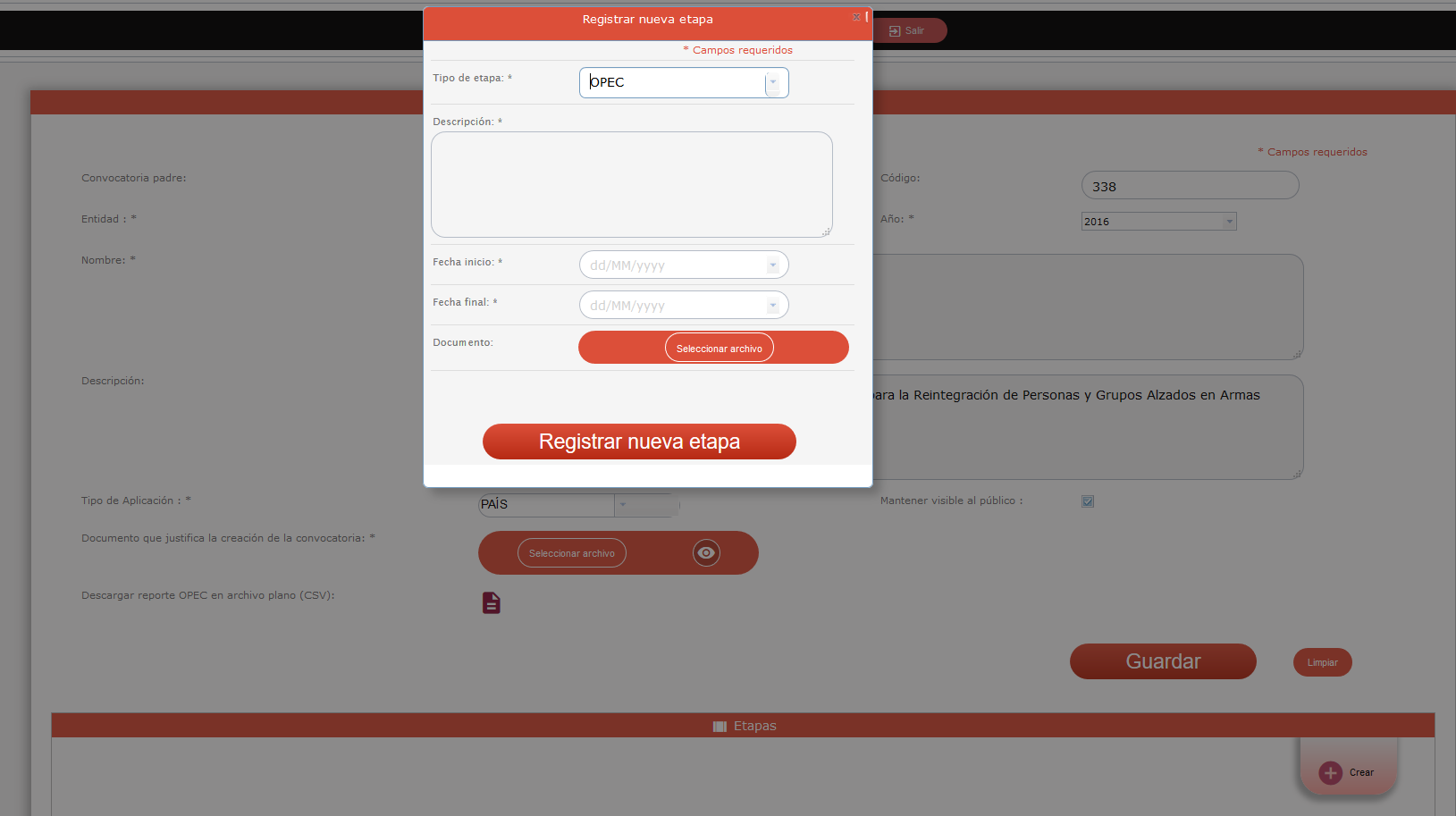Screen dimensions: 1456x816
Task: Click the Crear plus icon
Action: coord(1330,773)
